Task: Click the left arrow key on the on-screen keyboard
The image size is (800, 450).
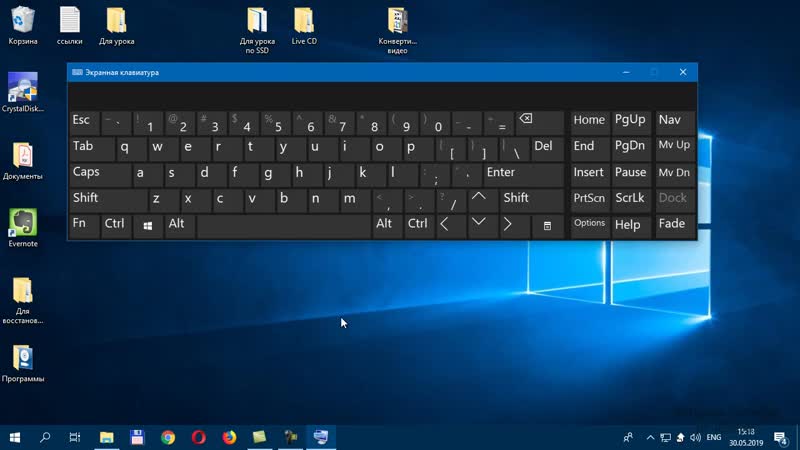Action: pyautogui.click(x=451, y=226)
